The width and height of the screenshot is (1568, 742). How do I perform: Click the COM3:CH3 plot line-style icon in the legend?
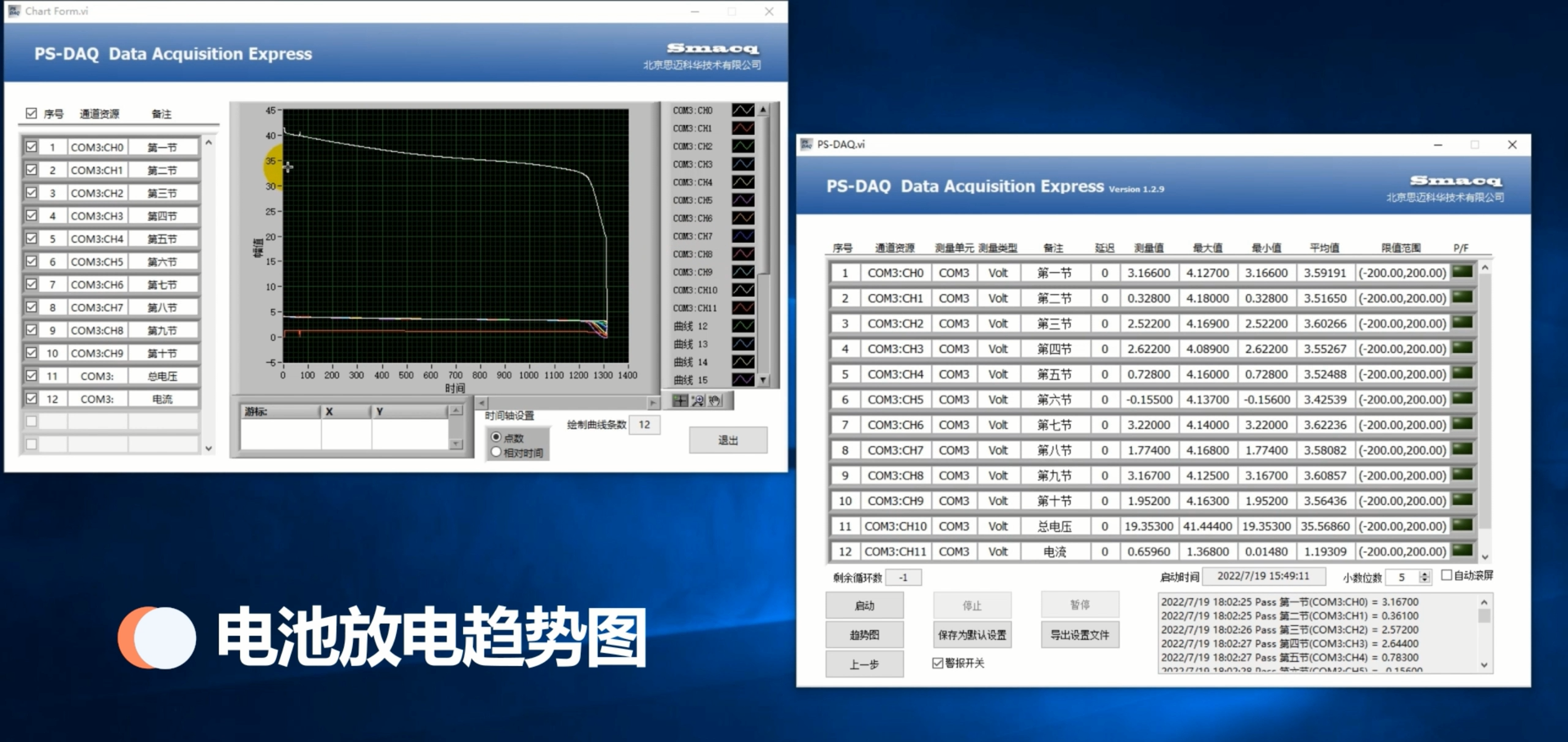pyautogui.click(x=743, y=164)
